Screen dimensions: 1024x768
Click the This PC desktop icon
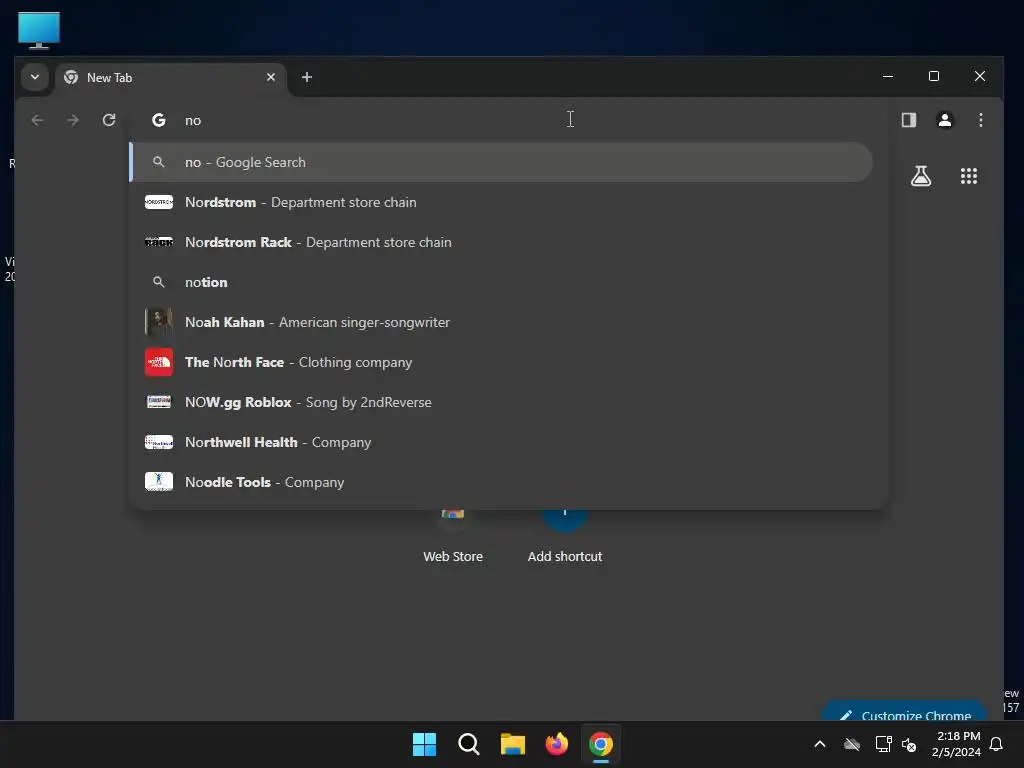click(x=39, y=29)
